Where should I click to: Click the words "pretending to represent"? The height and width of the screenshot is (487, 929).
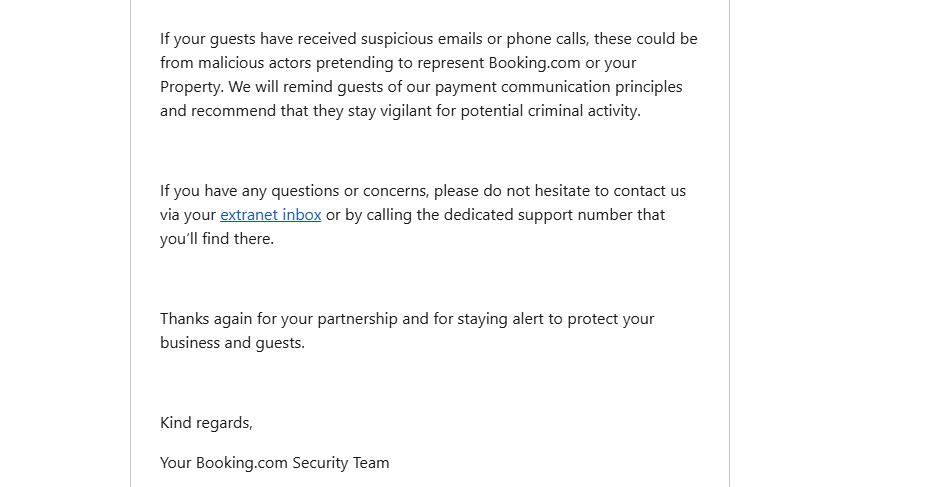coord(408,63)
